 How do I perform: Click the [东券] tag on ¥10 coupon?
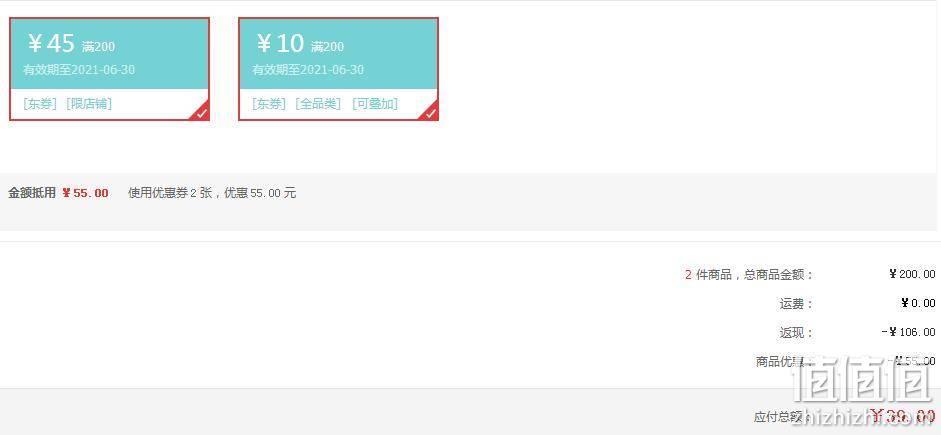pos(269,104)
